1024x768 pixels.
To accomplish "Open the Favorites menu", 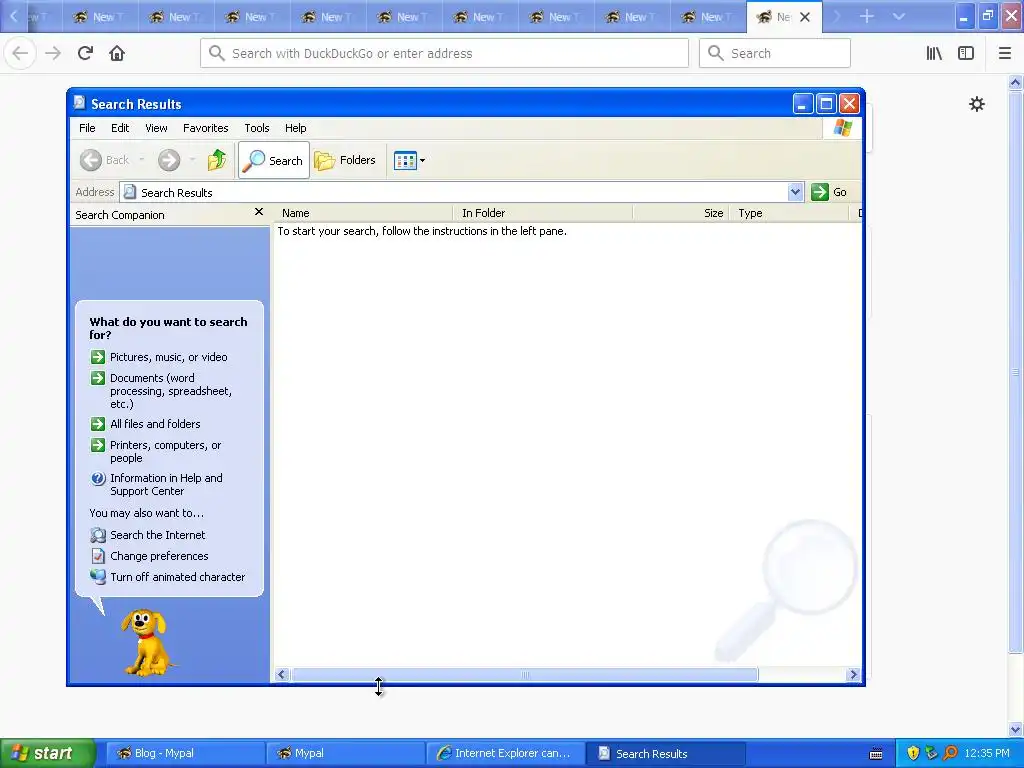I will tap(206, 128).
